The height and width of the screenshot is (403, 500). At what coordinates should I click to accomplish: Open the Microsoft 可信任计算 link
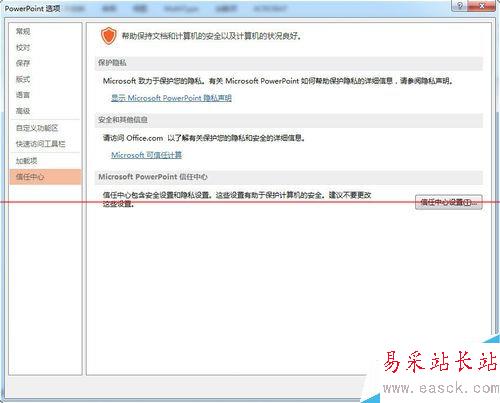[x=147, y=155]
